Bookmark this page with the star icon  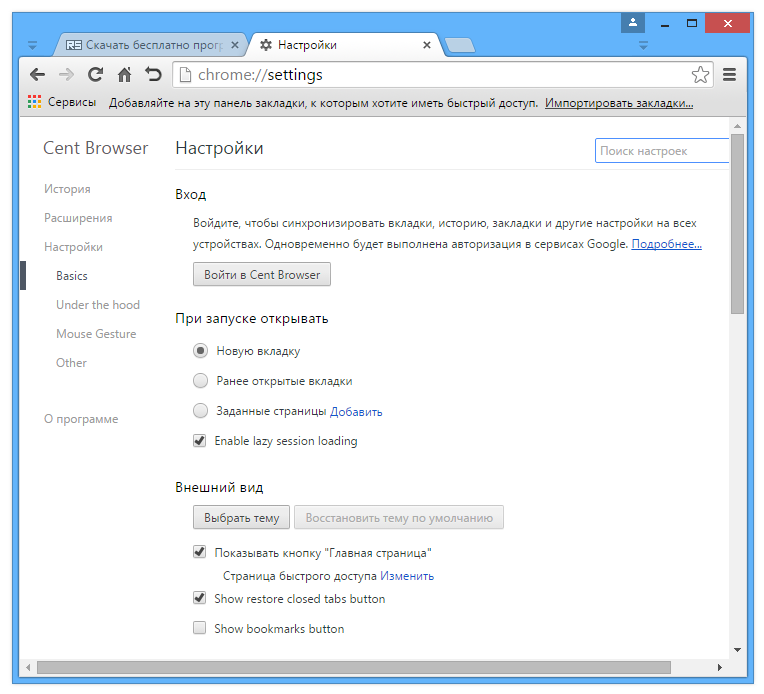[x=700, y=75]
